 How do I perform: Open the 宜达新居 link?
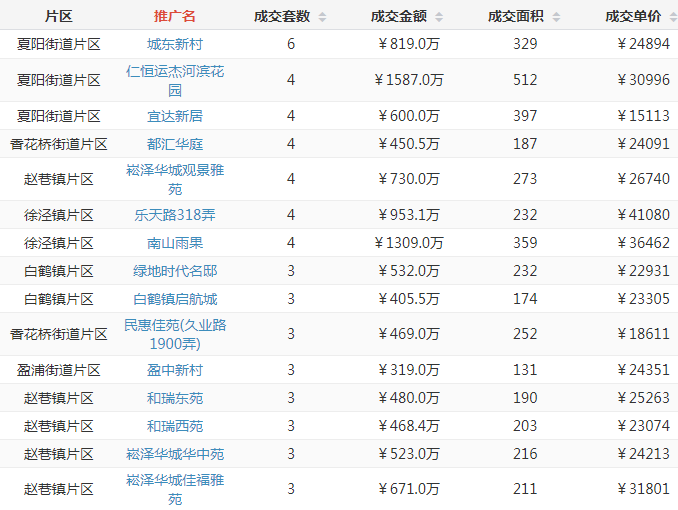click(x=175, y=116)
